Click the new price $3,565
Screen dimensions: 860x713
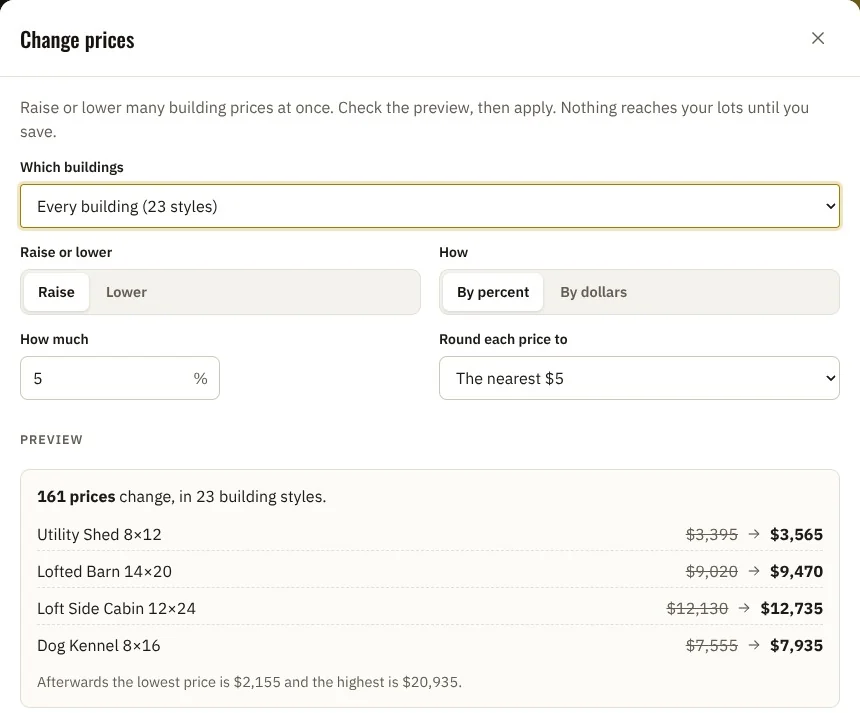pos(796,534)
